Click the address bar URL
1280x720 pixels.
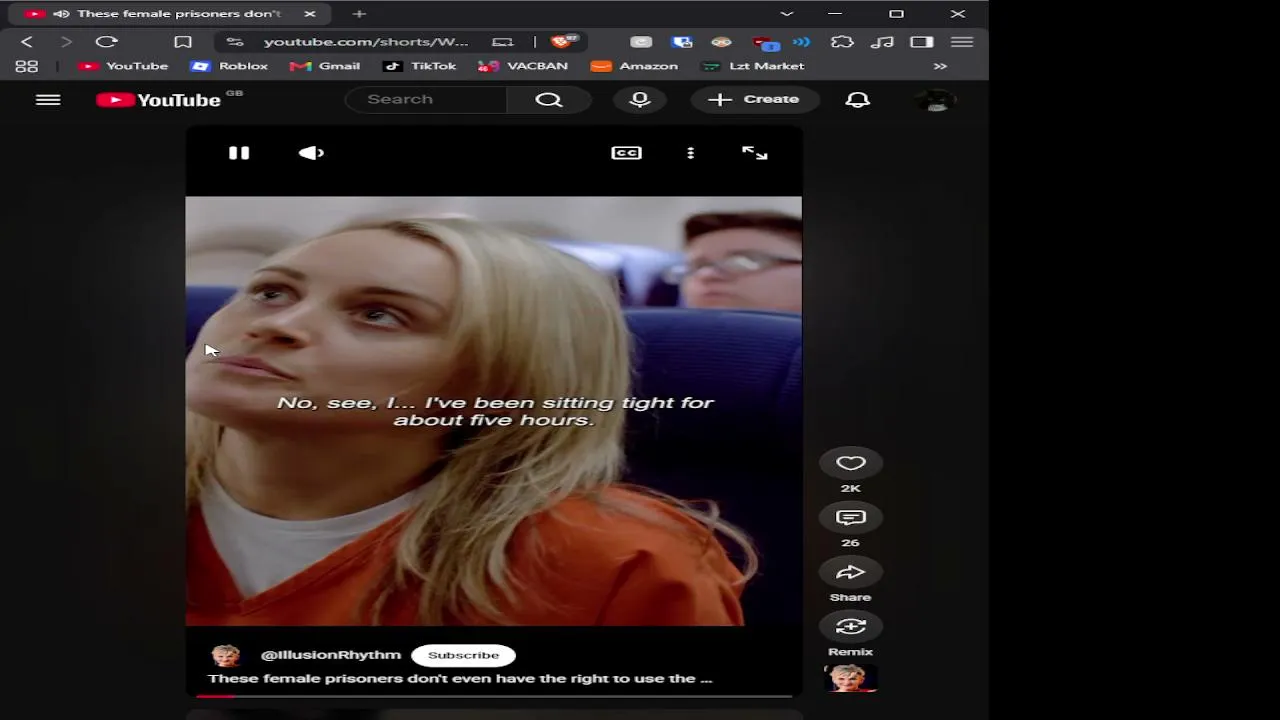click(x=366, y=42)
